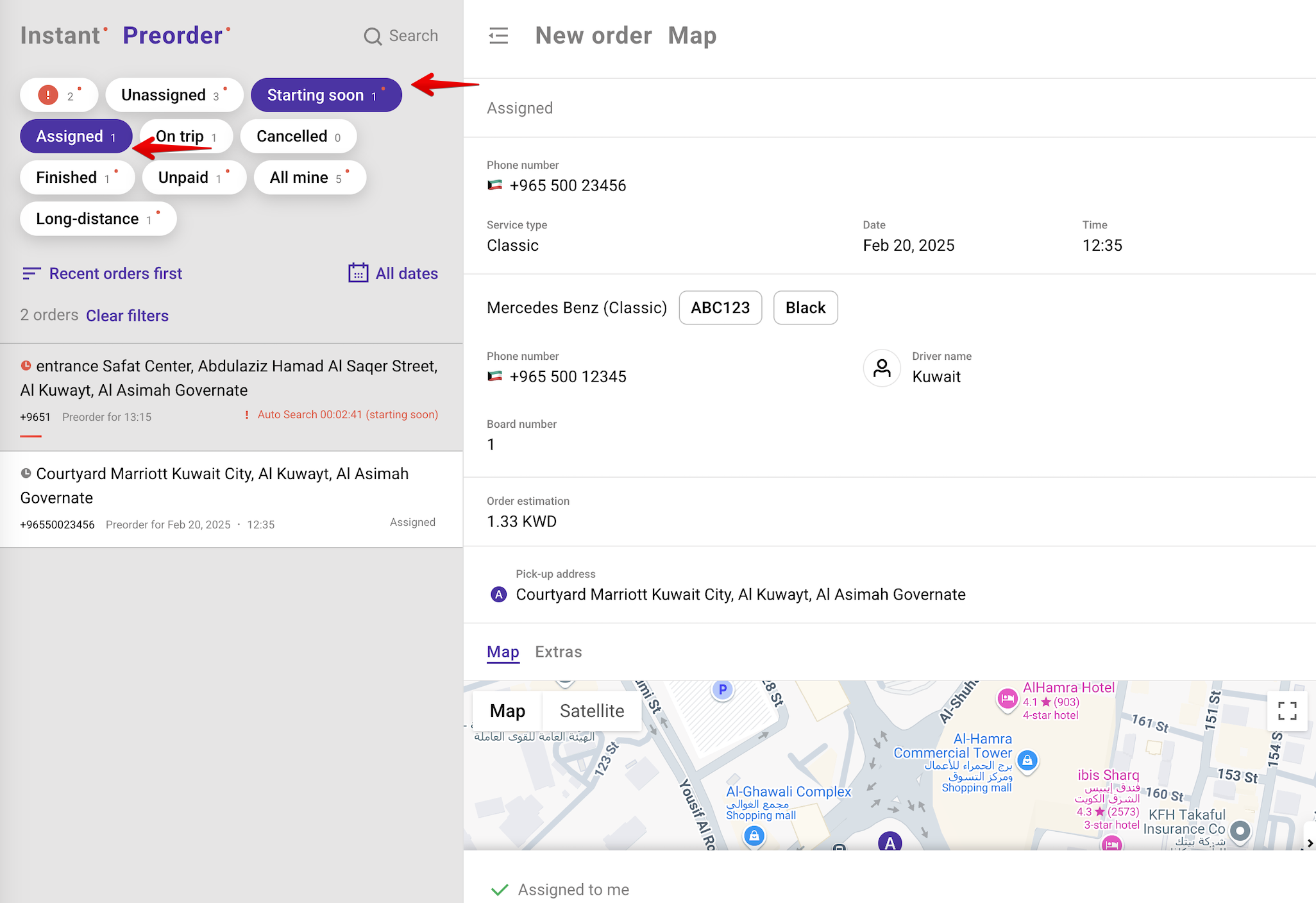Click the search magnifier icon

(373, 37)
